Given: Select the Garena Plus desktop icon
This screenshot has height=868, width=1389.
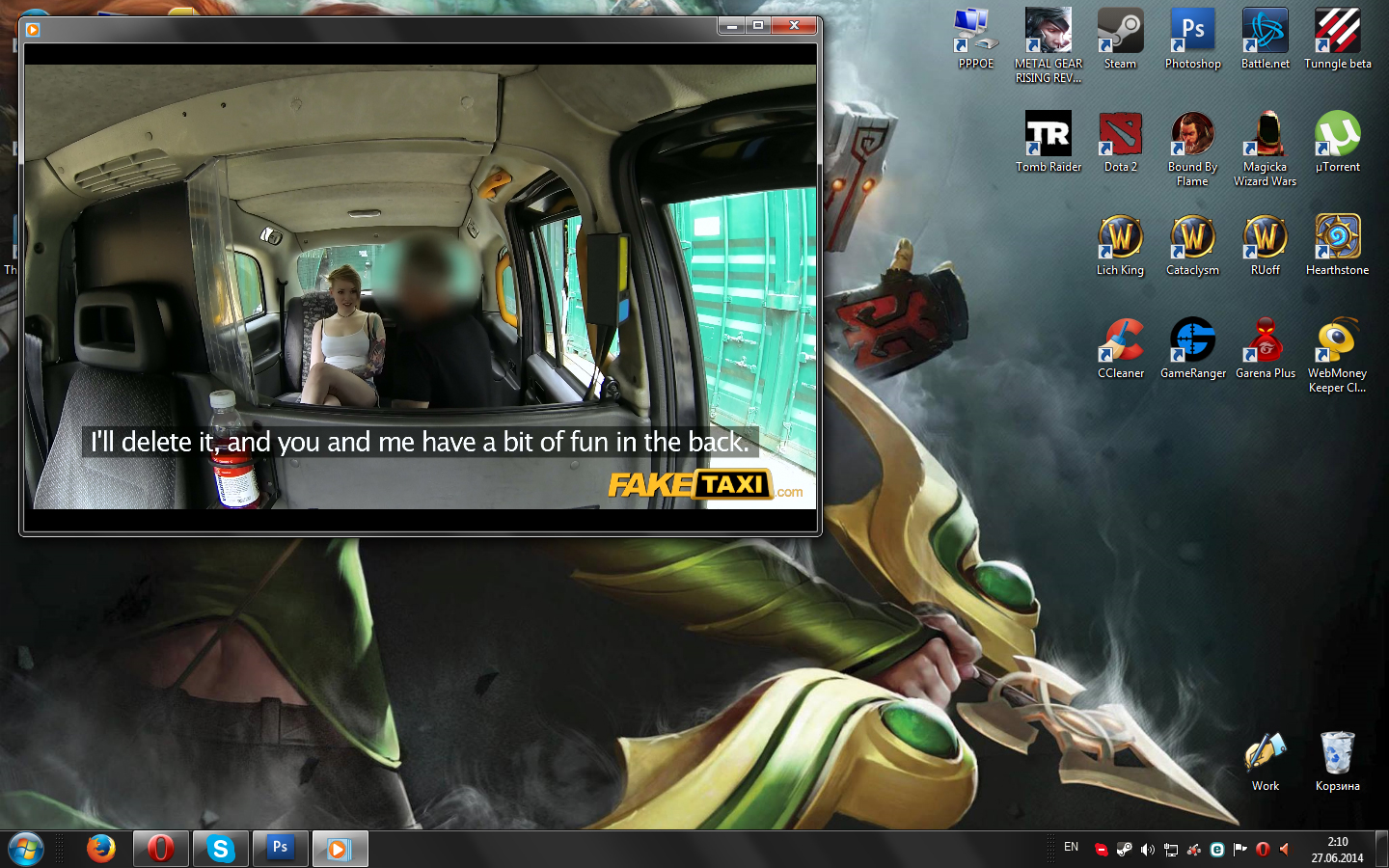Looking at the screenshot, I should (1265, 348).
